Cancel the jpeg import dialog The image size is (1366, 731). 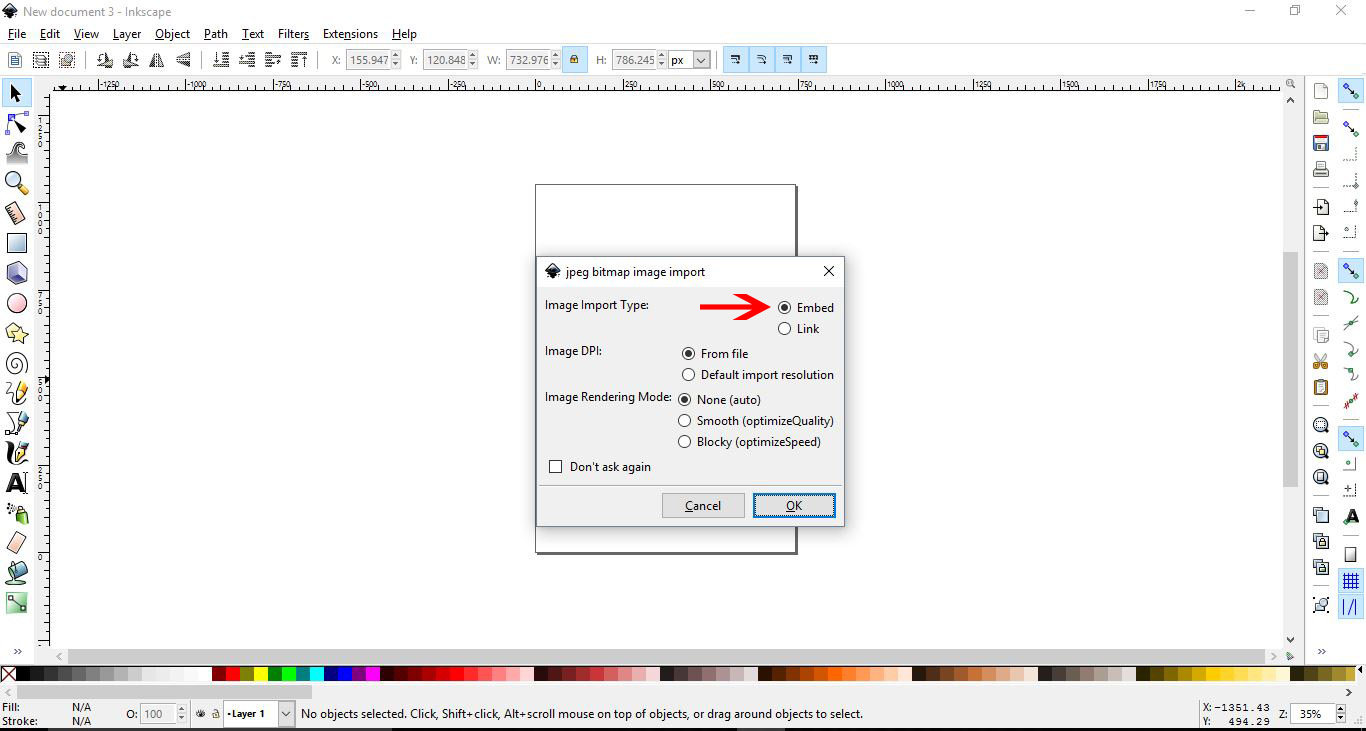tap(703, 506)
